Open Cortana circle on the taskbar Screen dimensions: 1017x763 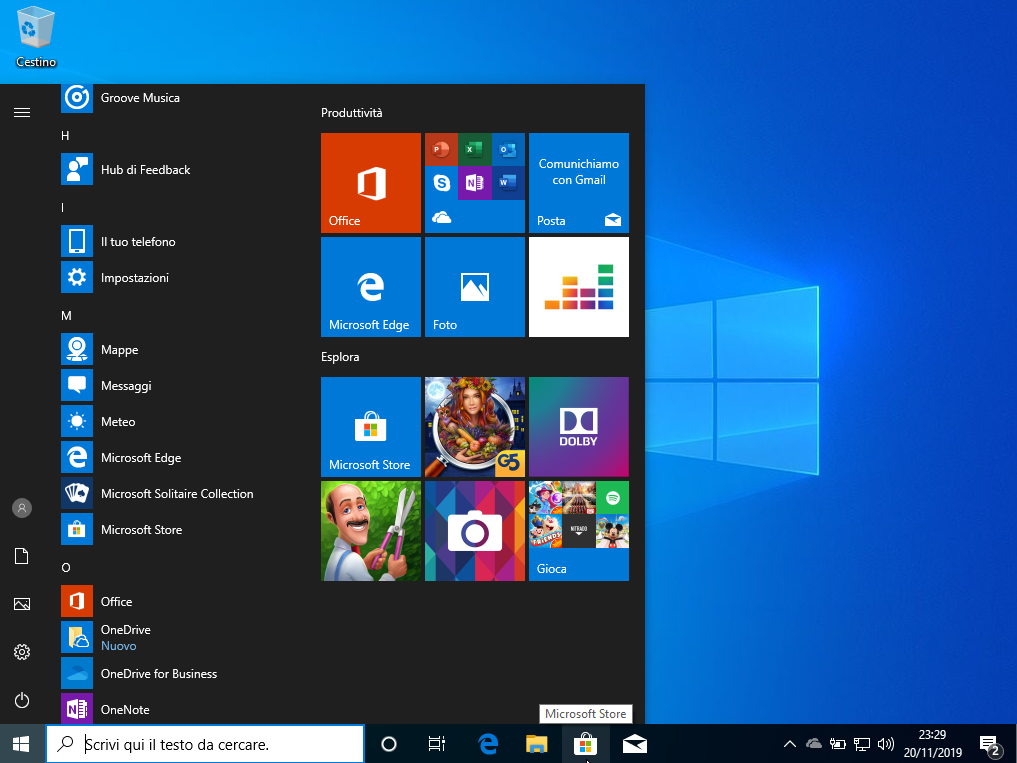(x=389, y=744)
